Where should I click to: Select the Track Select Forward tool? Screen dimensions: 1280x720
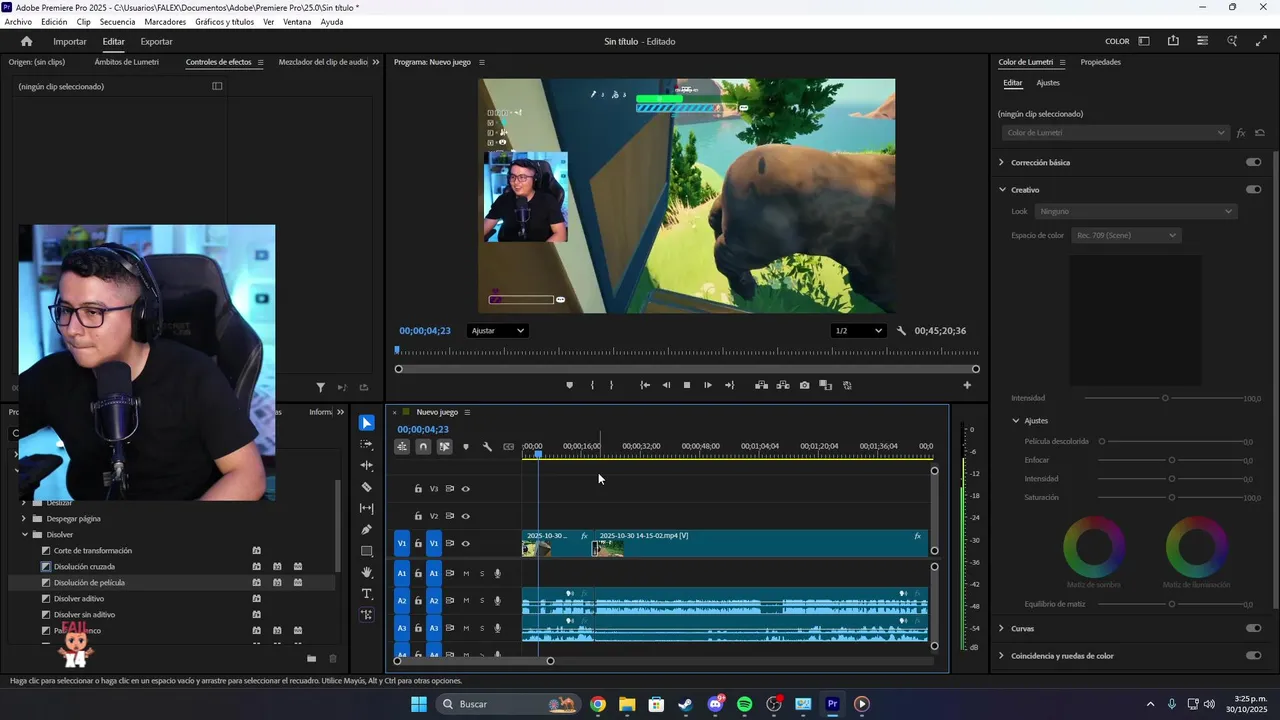click(x=367, y=444)
